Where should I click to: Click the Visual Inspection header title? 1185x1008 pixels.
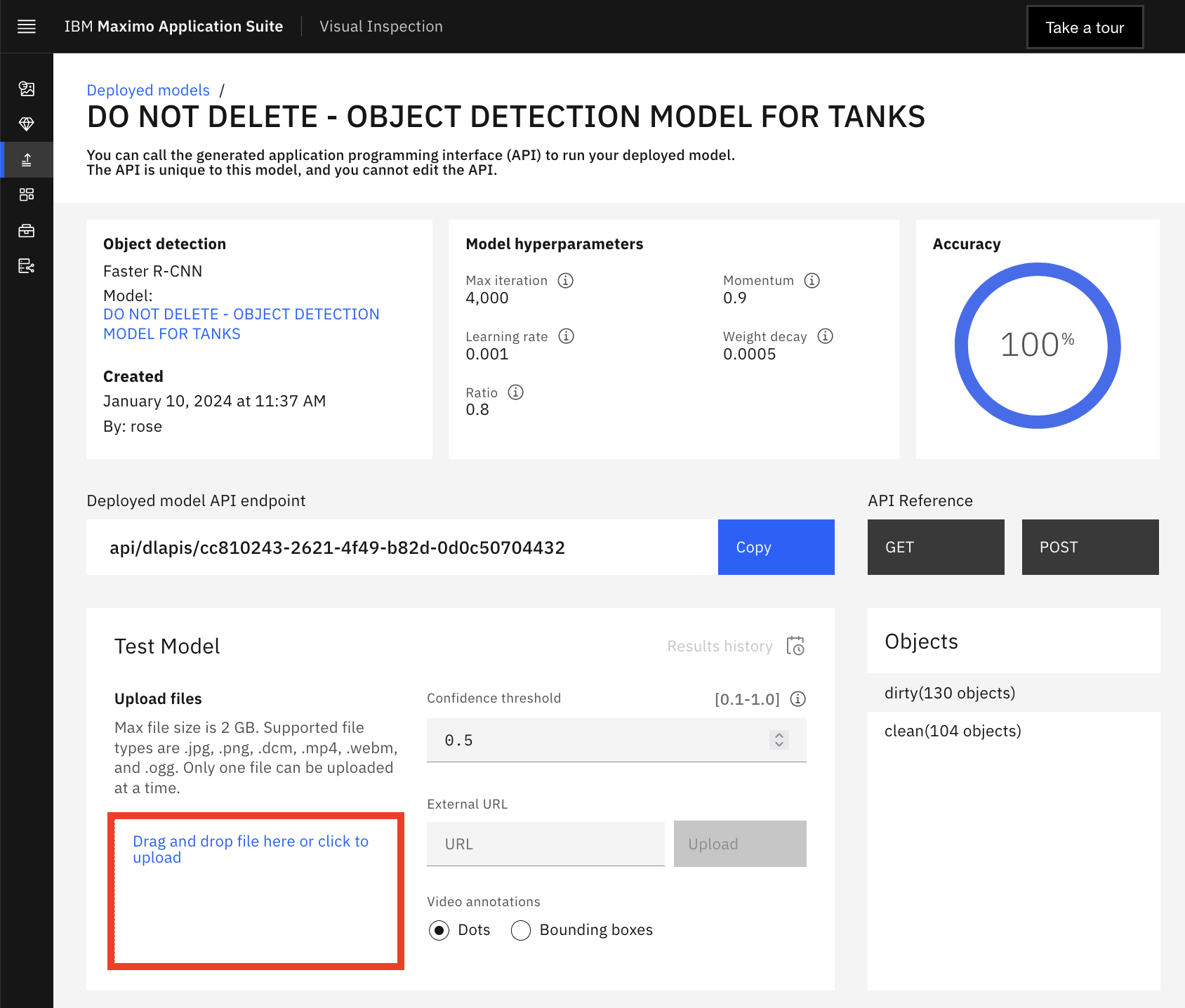coord(381,27)
